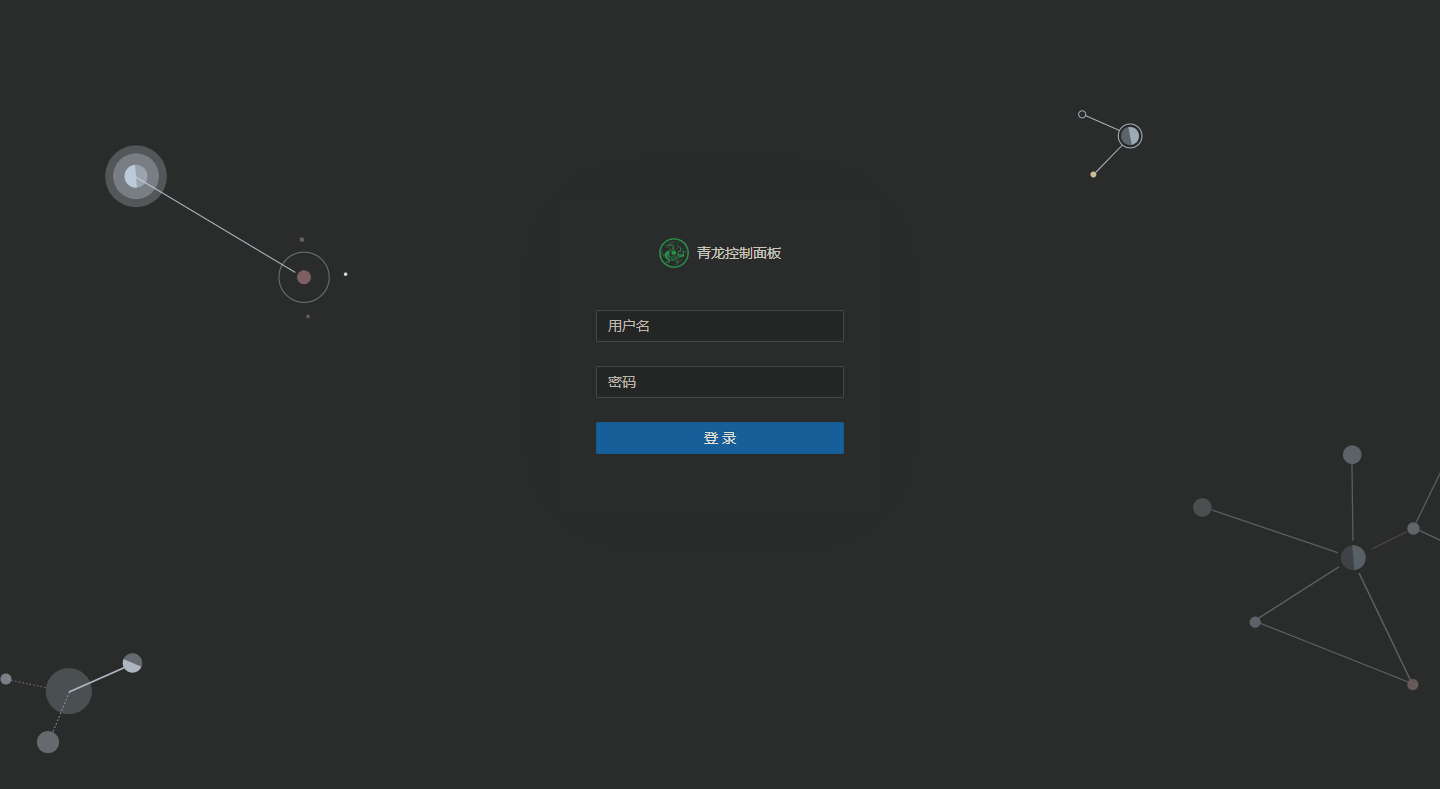Focus the 用户名 username field
Viewport: 1440px width, 789px height.
pos(719,325)
